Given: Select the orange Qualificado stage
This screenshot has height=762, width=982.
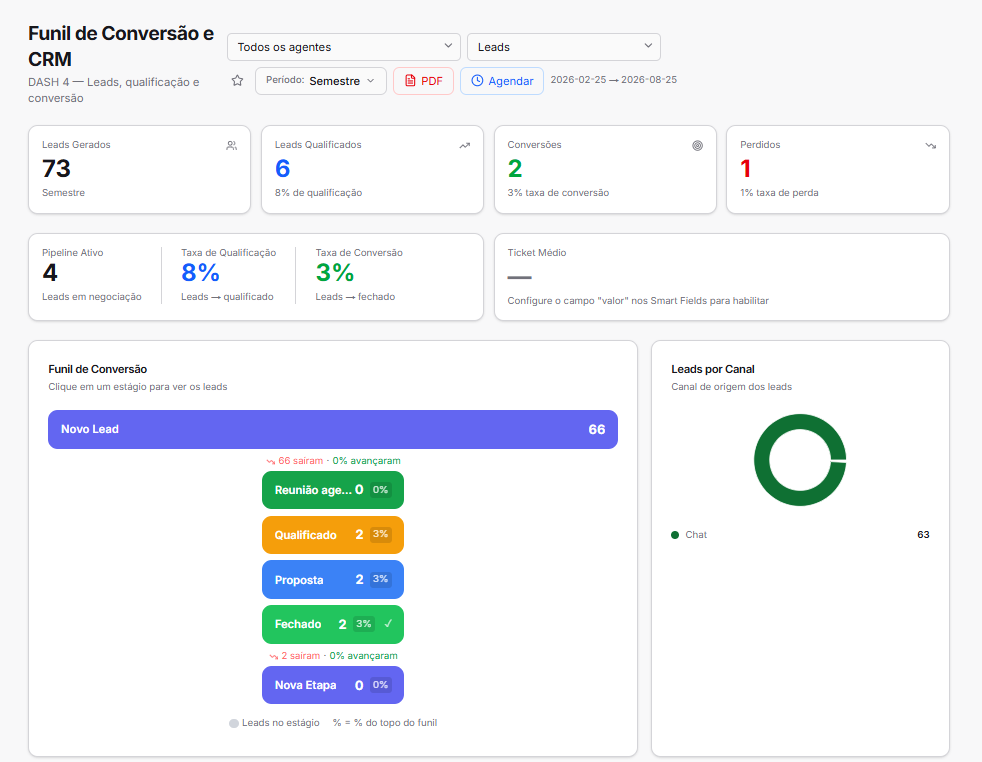Looking at the screenshot, I should (333, 535).
